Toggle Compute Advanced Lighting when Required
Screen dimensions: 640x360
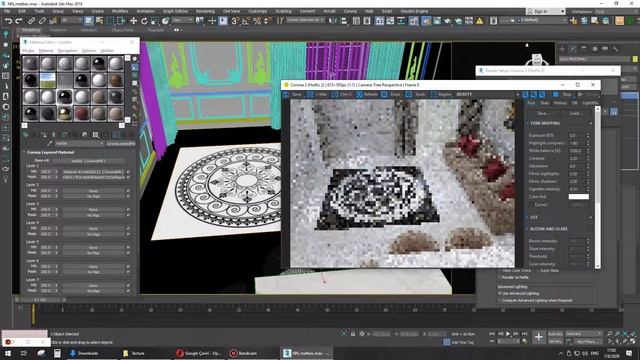tap(500, 300)
